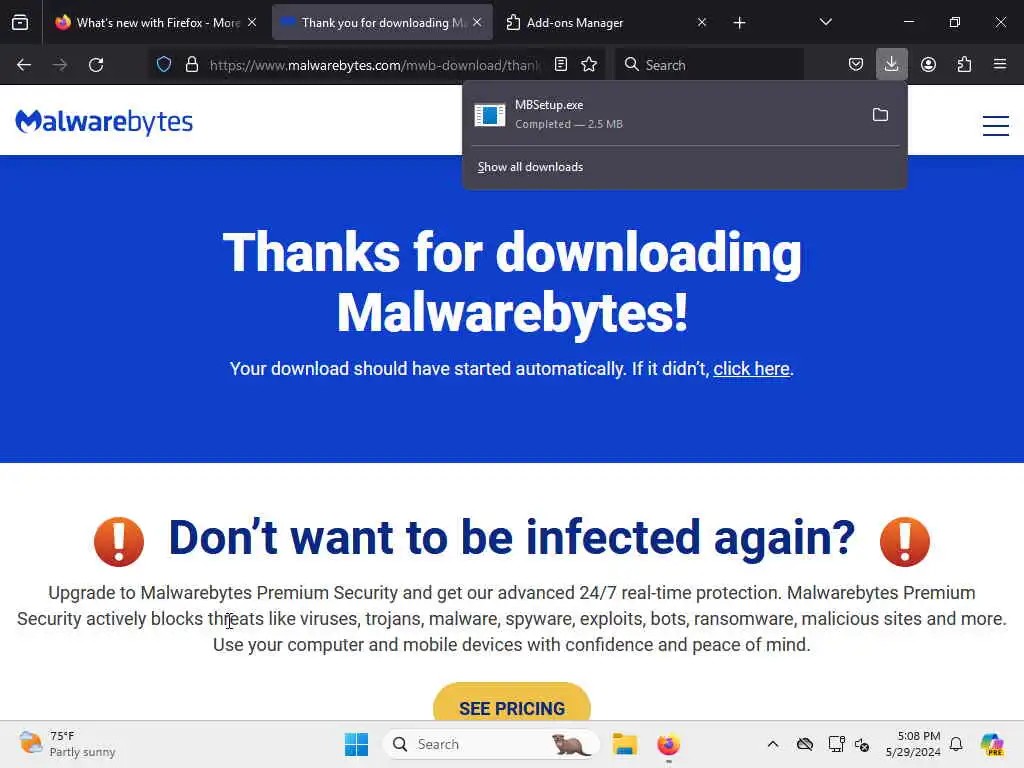Open a new tab with plus button
The image size is (1024, 768).
click(739, 23)
